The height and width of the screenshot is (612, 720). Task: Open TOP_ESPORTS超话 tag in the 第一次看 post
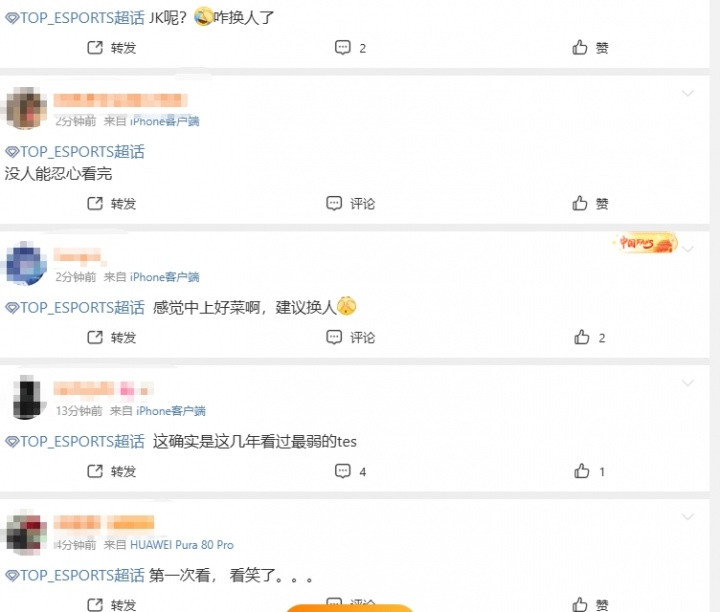pos(75,575)
